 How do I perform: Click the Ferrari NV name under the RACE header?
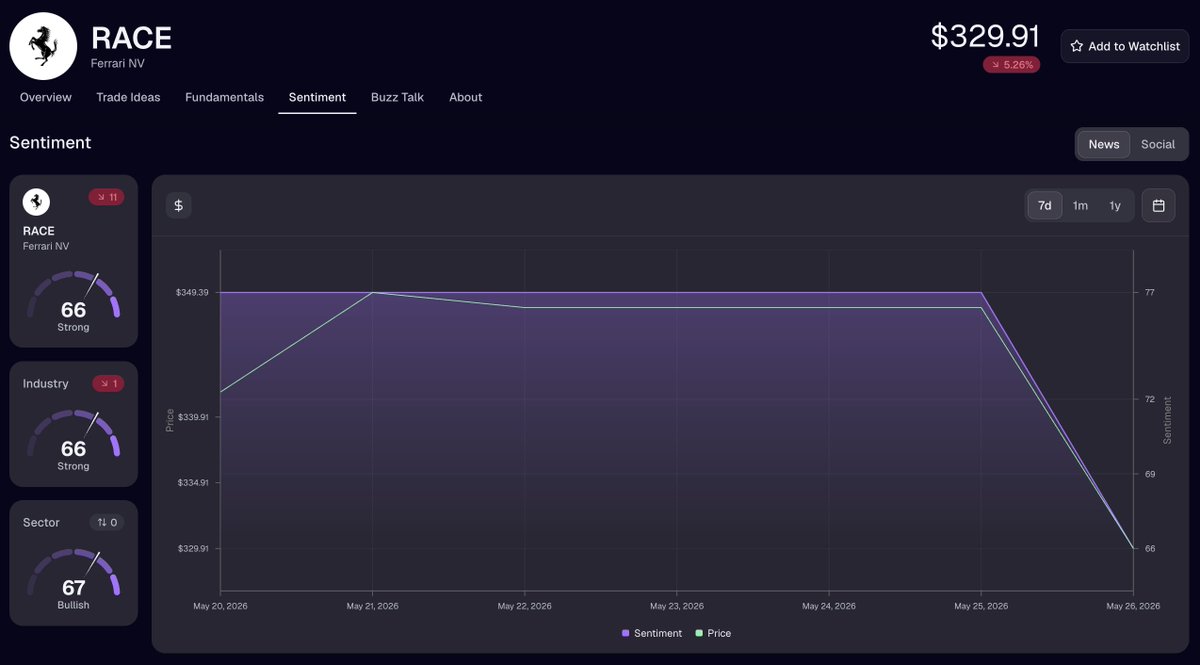[x=118, y=63]
